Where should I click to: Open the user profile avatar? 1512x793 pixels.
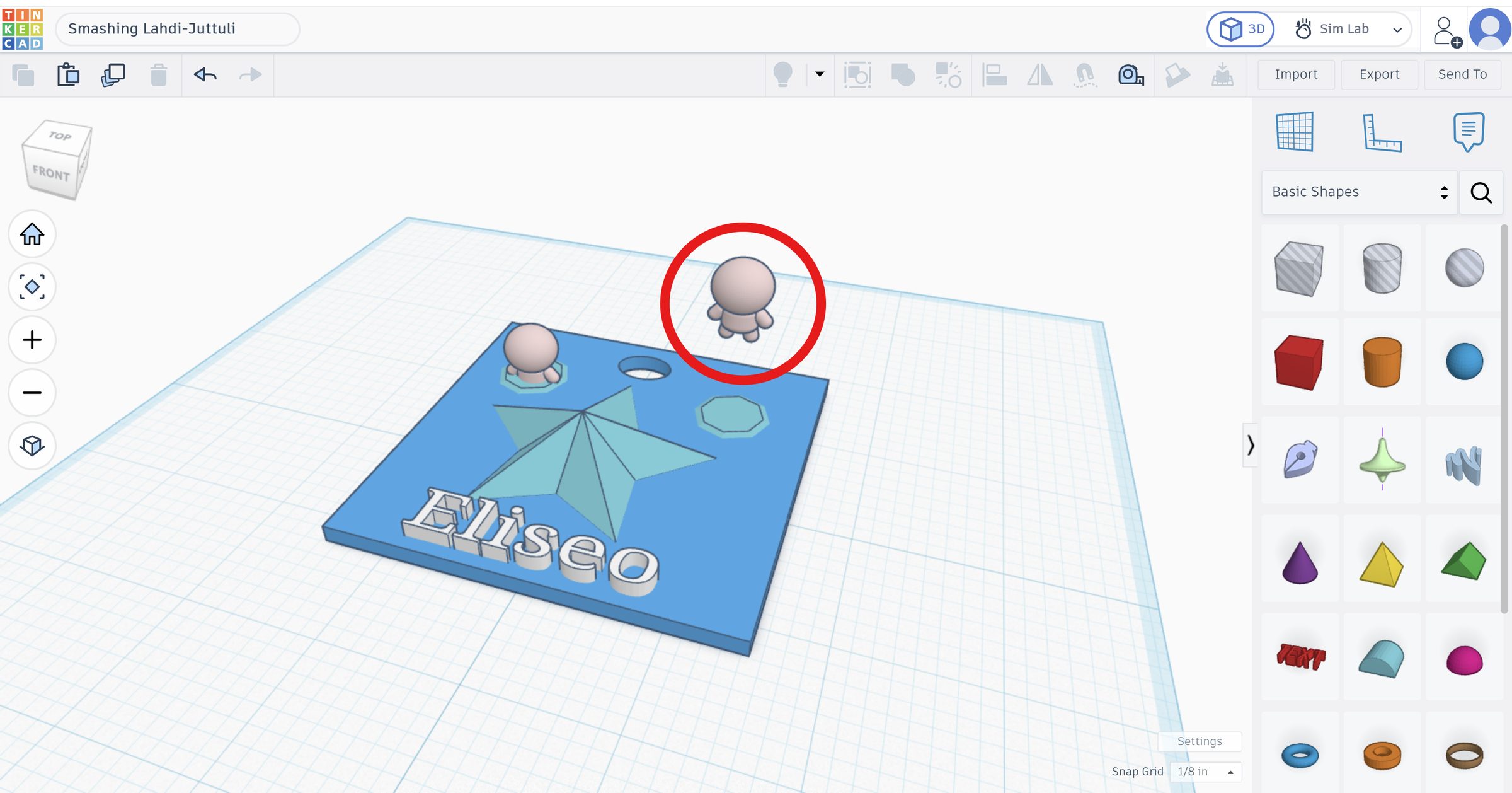click(1489, 29)
